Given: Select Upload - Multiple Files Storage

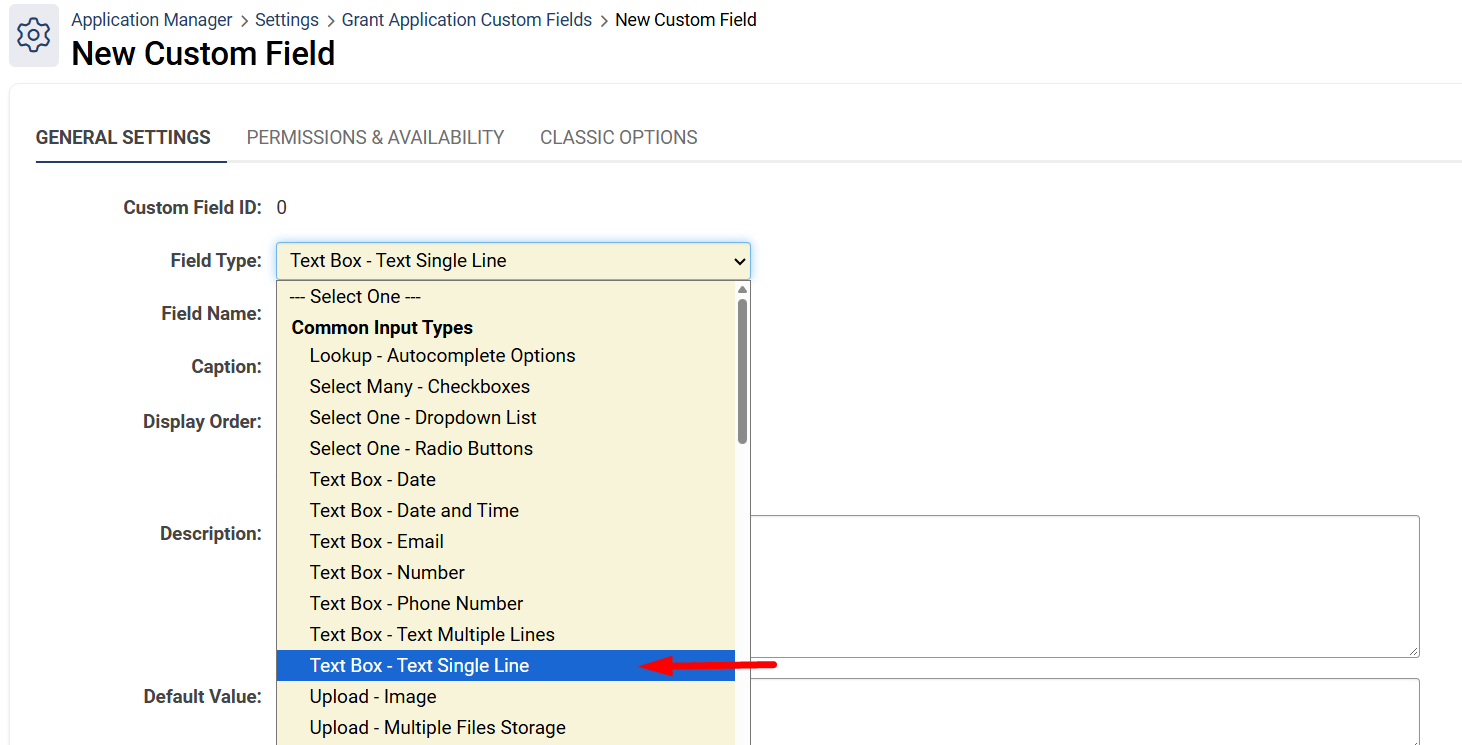Looking at the screenshot, I should [x=506, y=728].
